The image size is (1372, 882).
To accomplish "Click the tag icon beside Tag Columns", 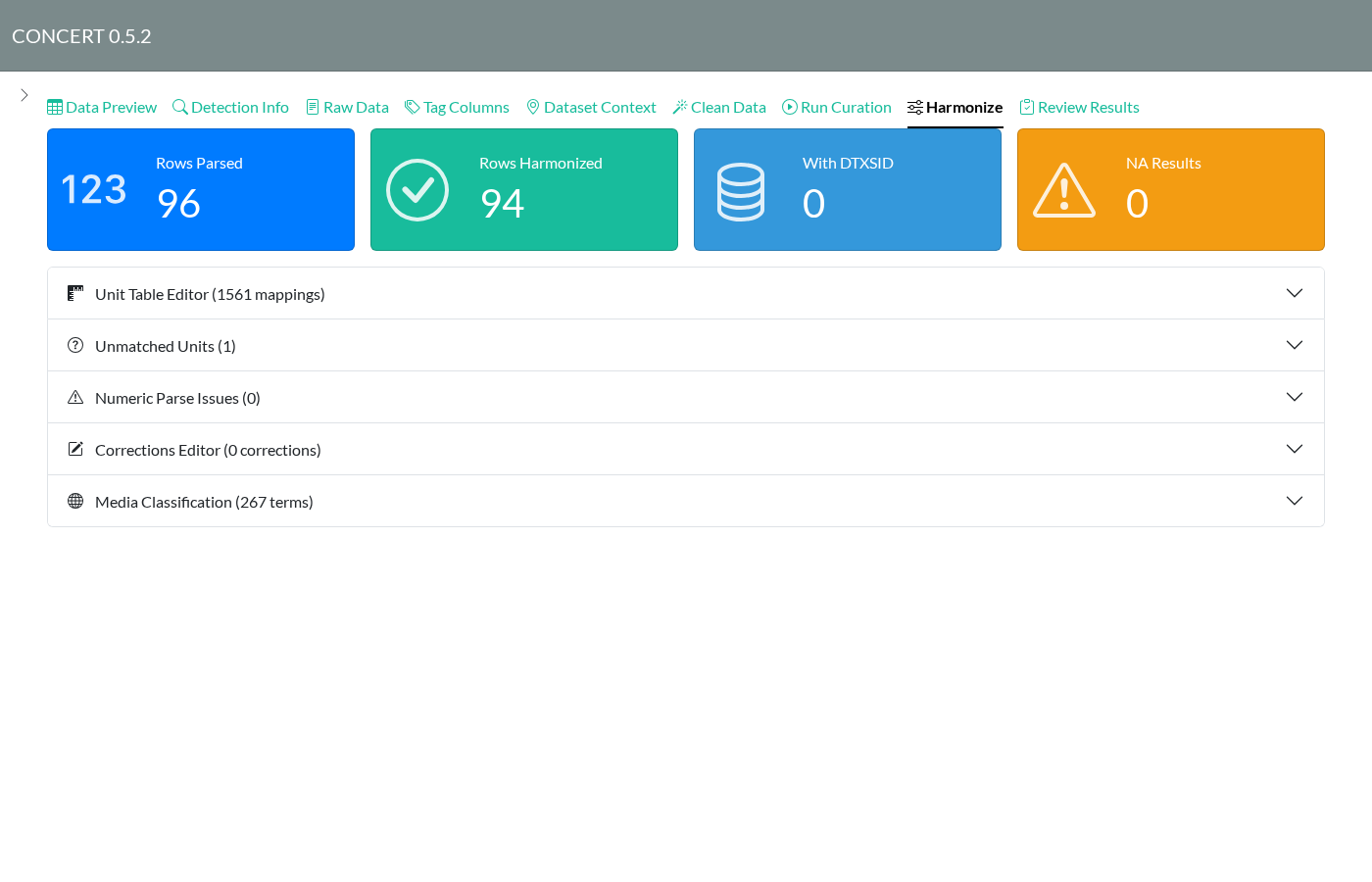I will click(x=413, y=107).
